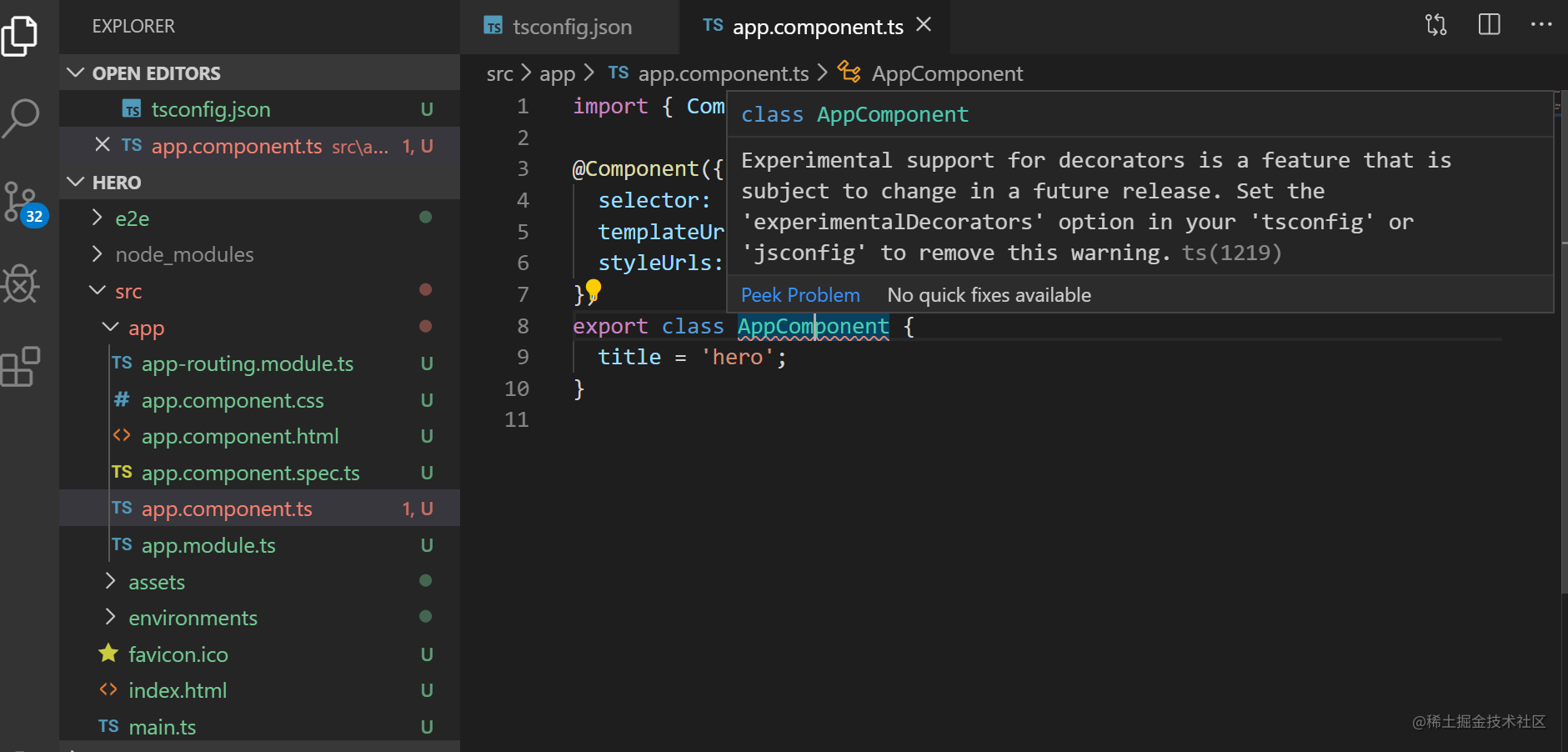This screenshot has height=752, width=1568.
Task: Open the editor more actions ellipsis menu
Action: 1541,25
